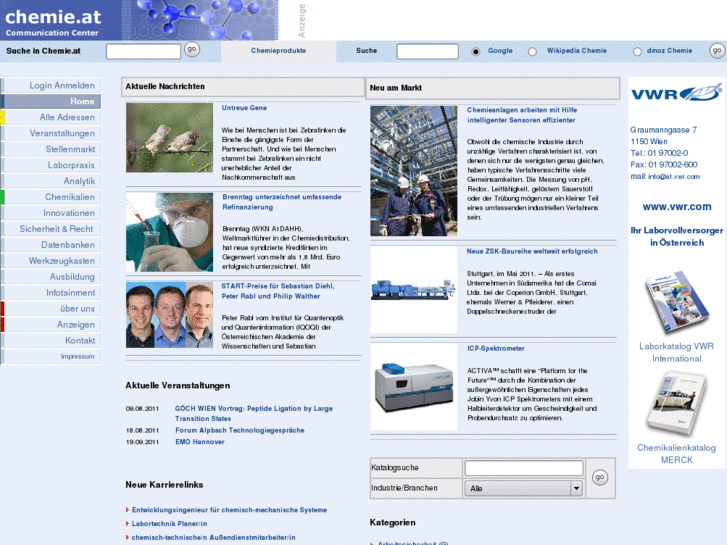This screenshot has width=727, height=545.
Task: Open the Veranstaltungen menu item
Action: coord(51,134)
